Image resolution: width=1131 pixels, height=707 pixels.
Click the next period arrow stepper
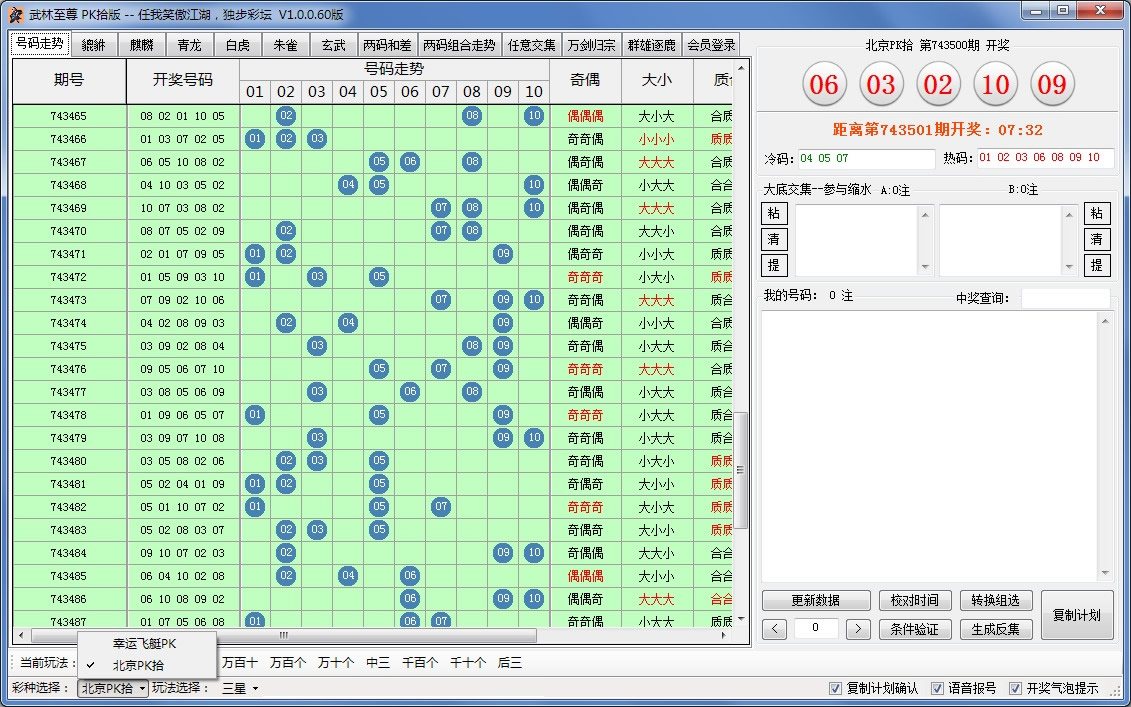coord(858,629)
